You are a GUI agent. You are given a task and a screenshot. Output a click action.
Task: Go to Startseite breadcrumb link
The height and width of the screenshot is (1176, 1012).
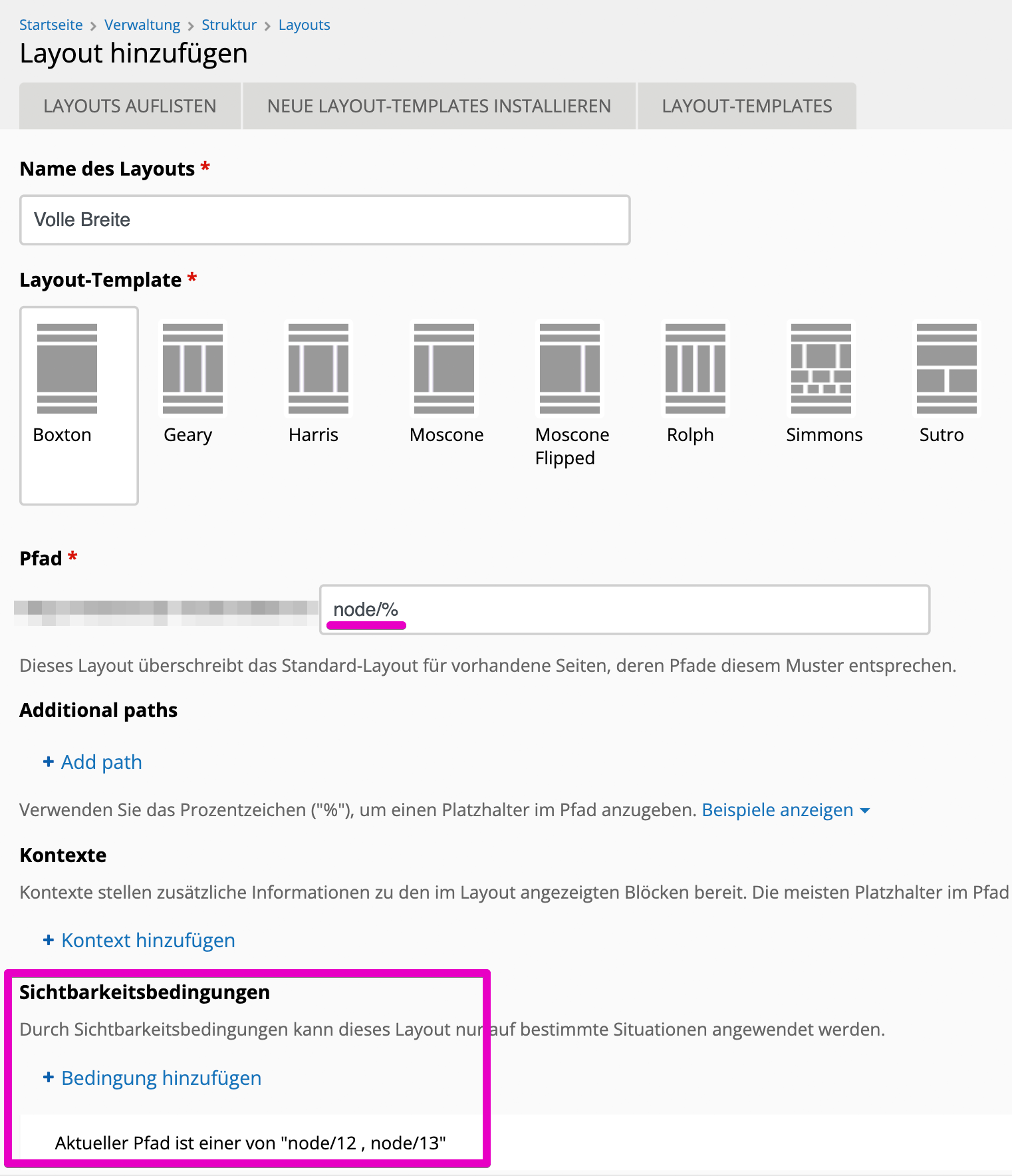pyautogui.click(x=51, y=25)
